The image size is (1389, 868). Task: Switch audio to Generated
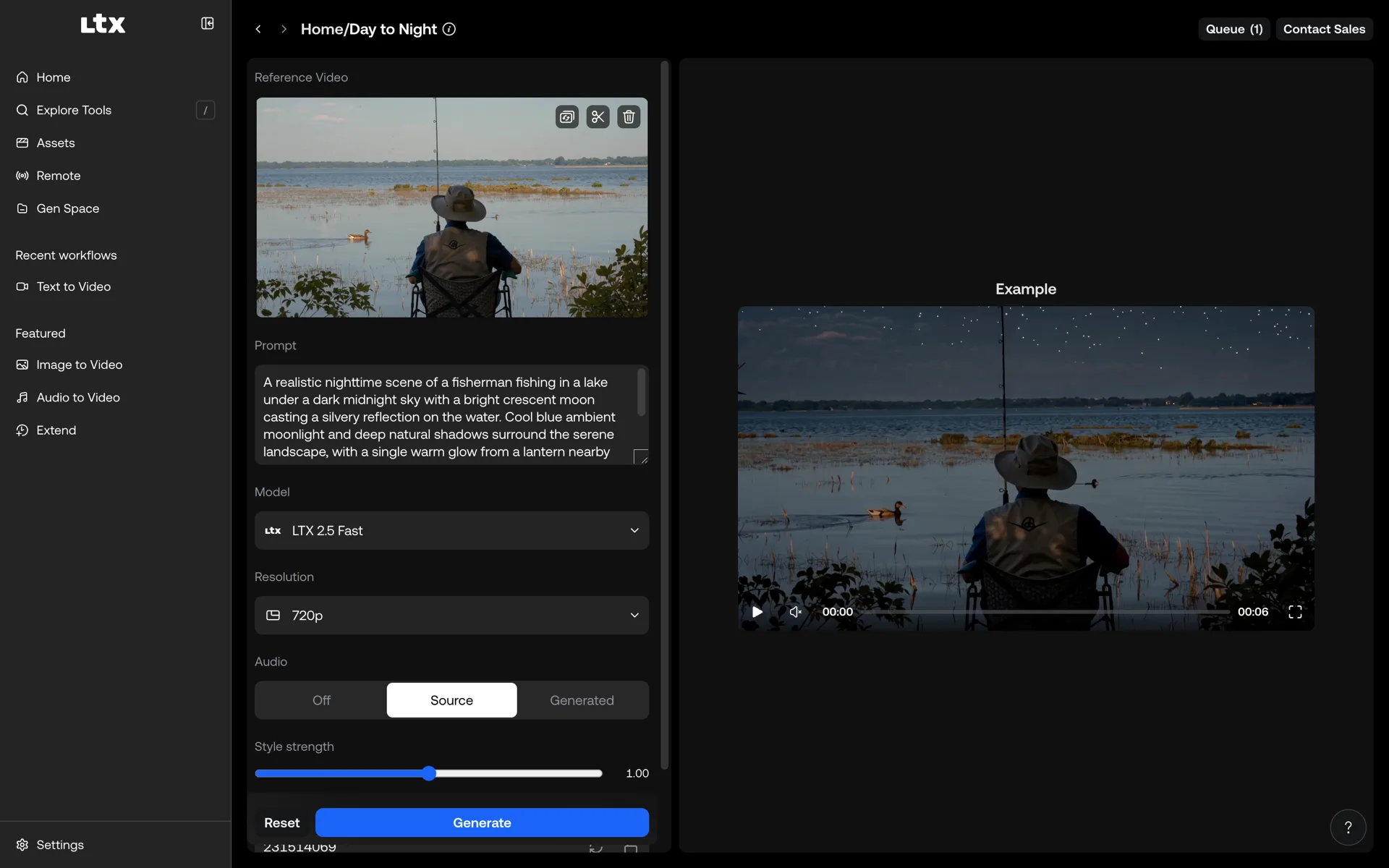click(x=582, y=700)
